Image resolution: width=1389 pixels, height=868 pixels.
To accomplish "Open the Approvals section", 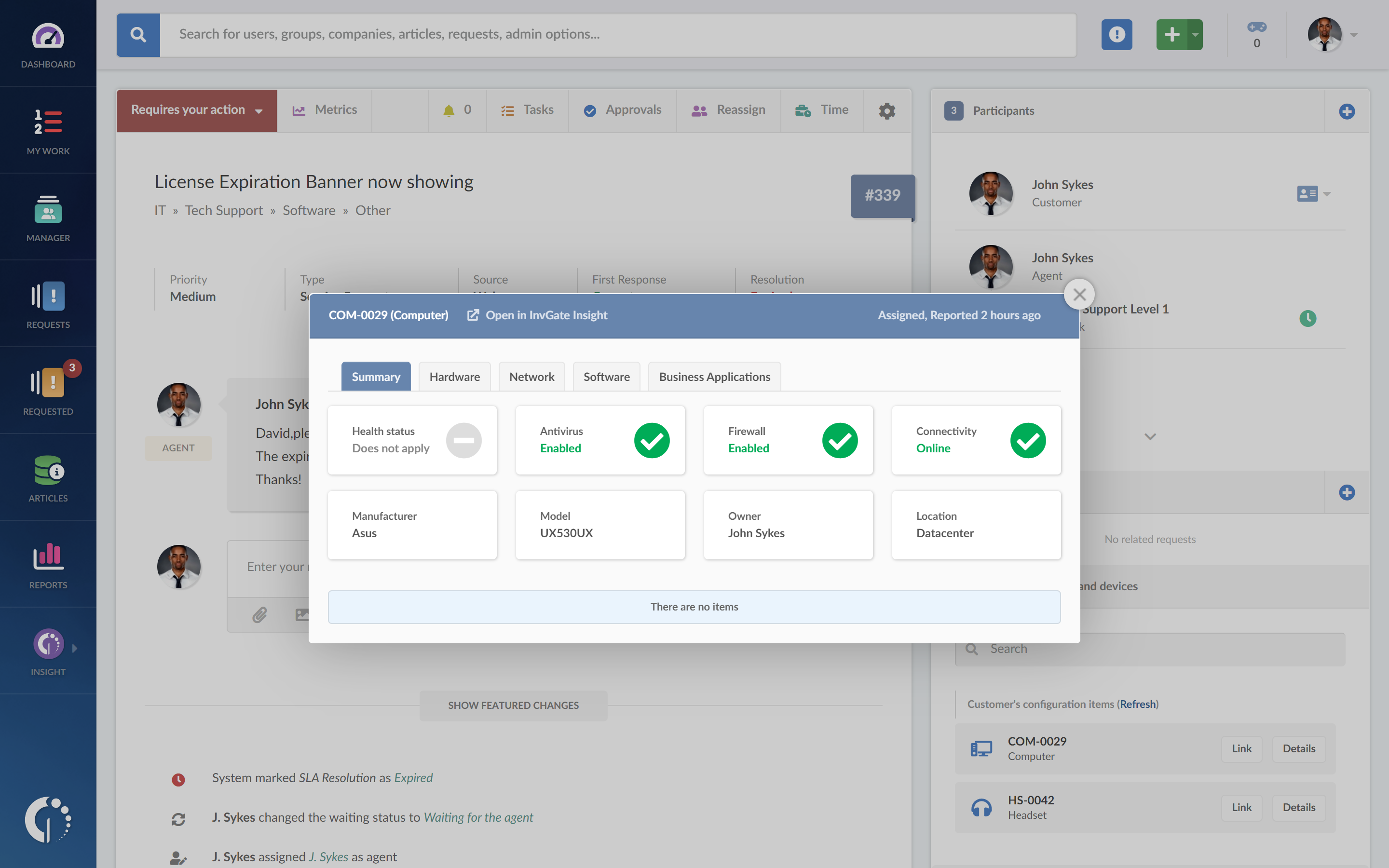I will click(622, 109).
